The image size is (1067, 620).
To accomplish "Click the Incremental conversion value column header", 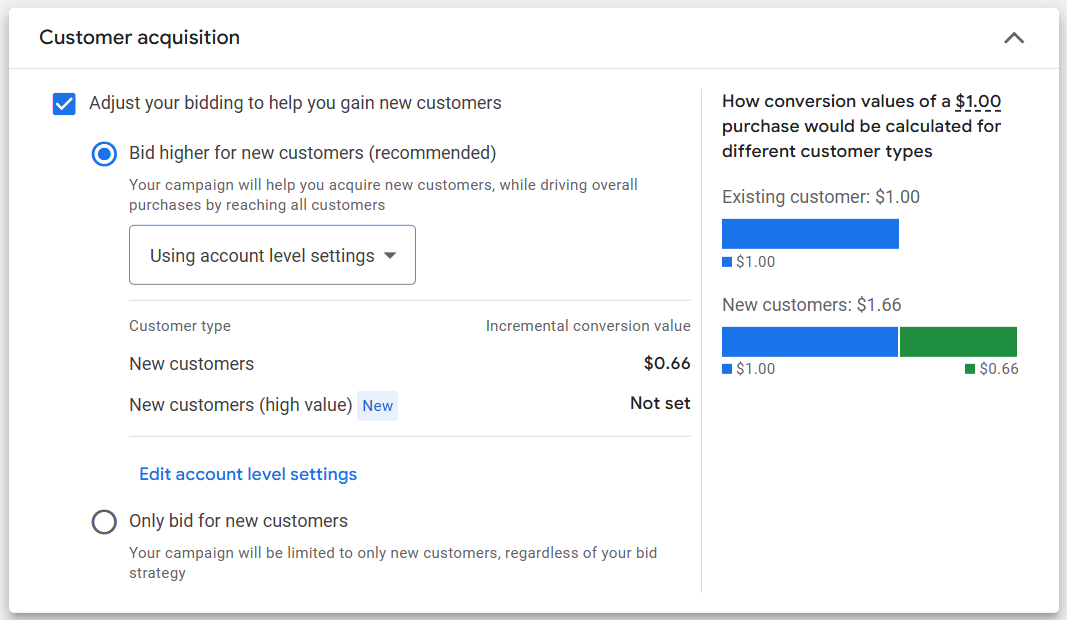I will tap(588, 326).
